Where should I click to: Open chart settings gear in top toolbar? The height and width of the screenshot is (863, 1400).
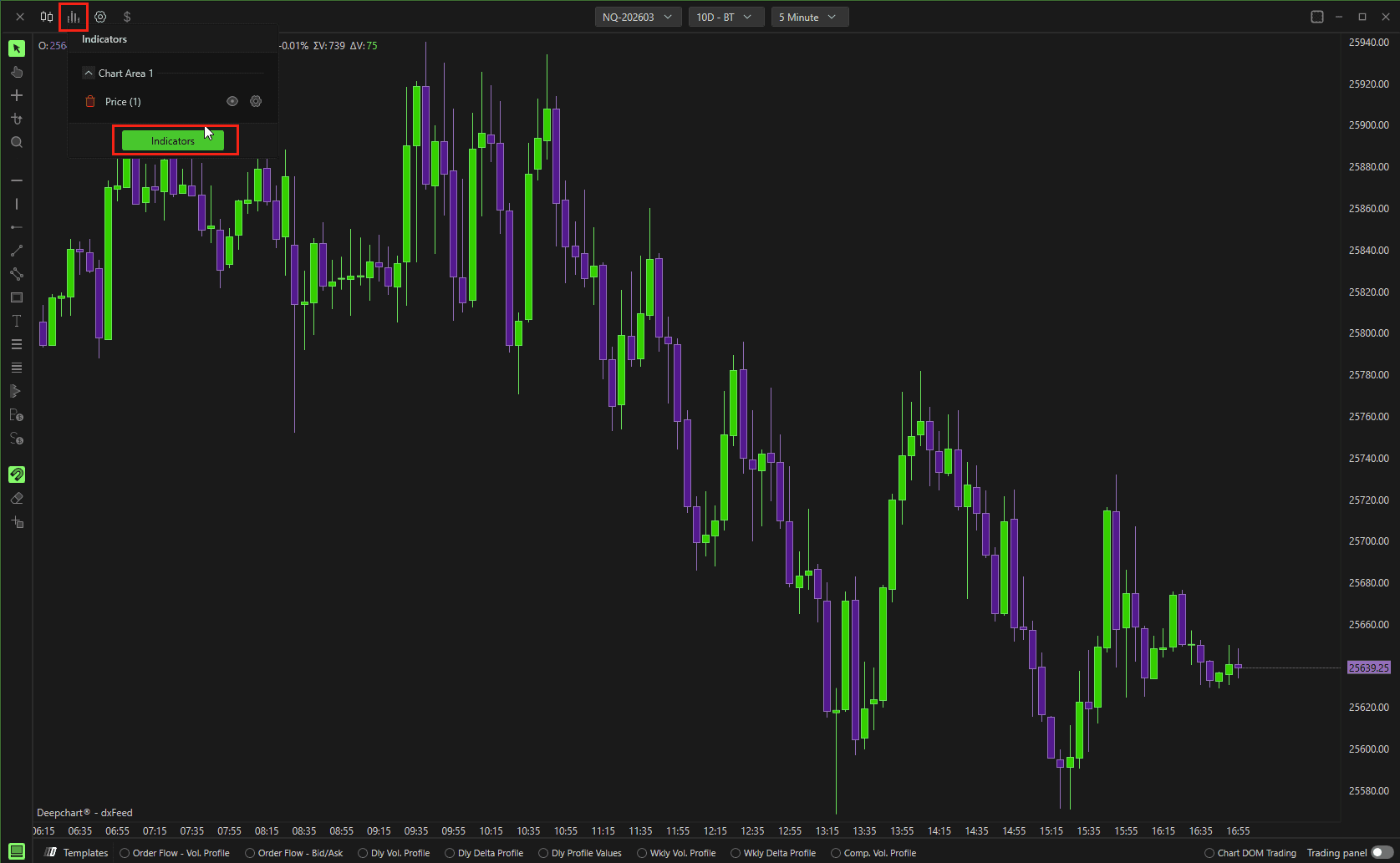[100, 17]
